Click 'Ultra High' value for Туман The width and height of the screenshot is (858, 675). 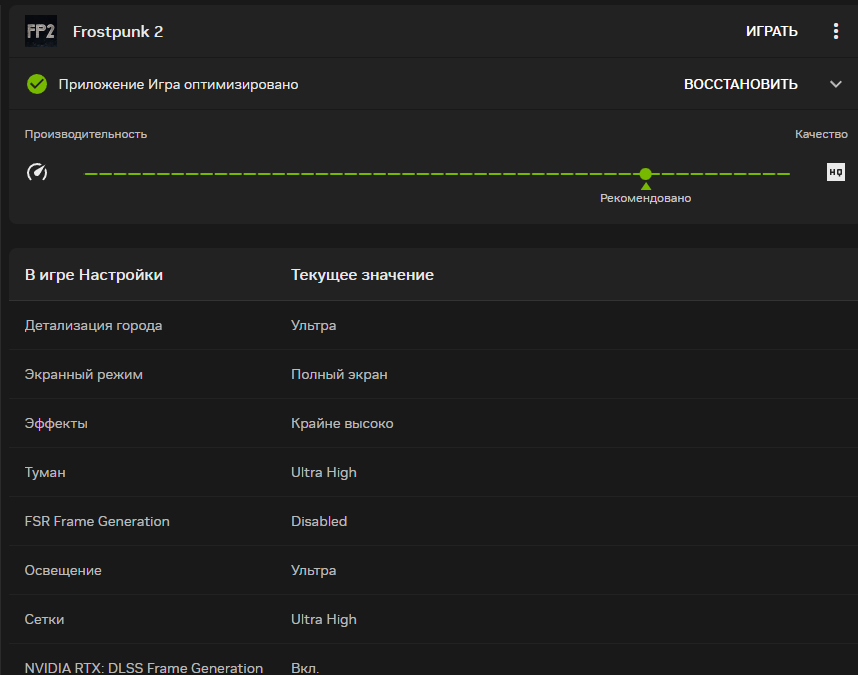tap(324, 472)
